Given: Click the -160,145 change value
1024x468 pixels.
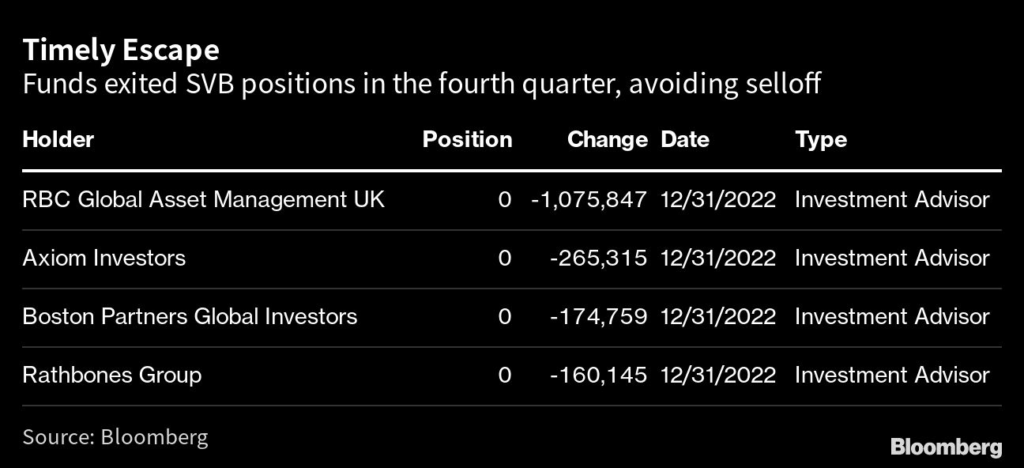Looking at the screenshot, I should 599,376.
